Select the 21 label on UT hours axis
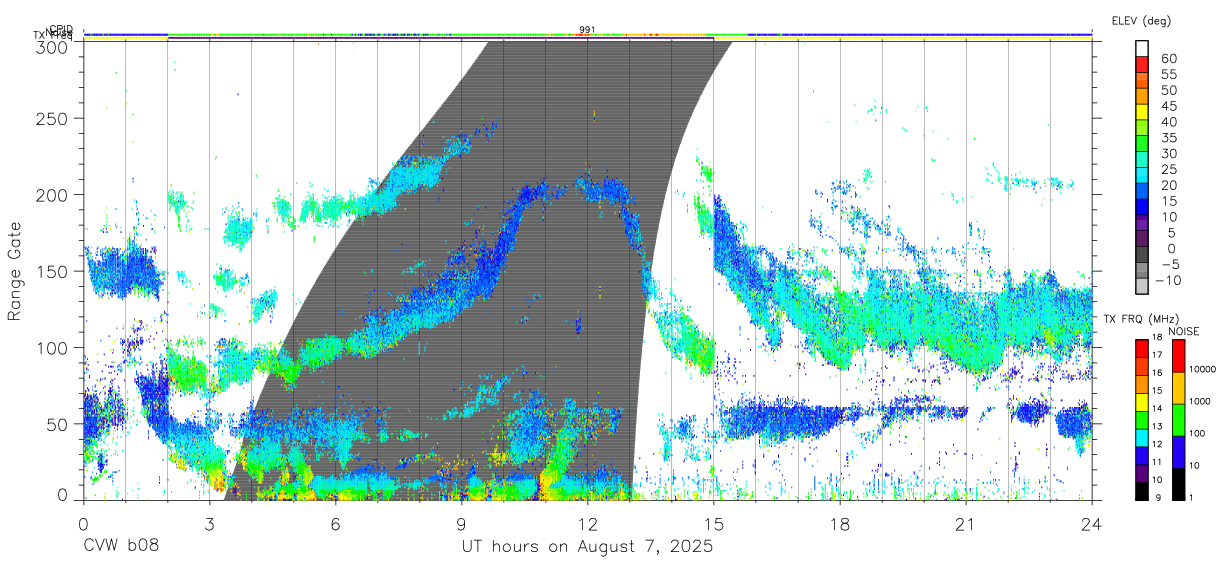The image size is (1228, 567). point(966,524)
